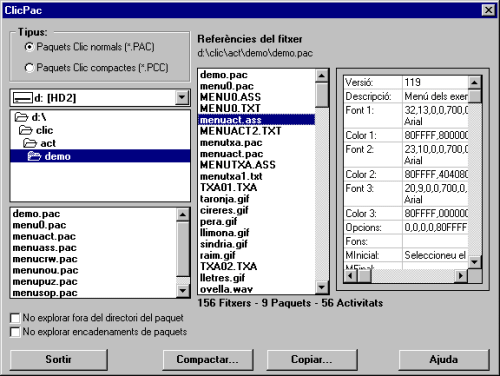Click the properties grid scroll-right arrow

pos(461,276)
